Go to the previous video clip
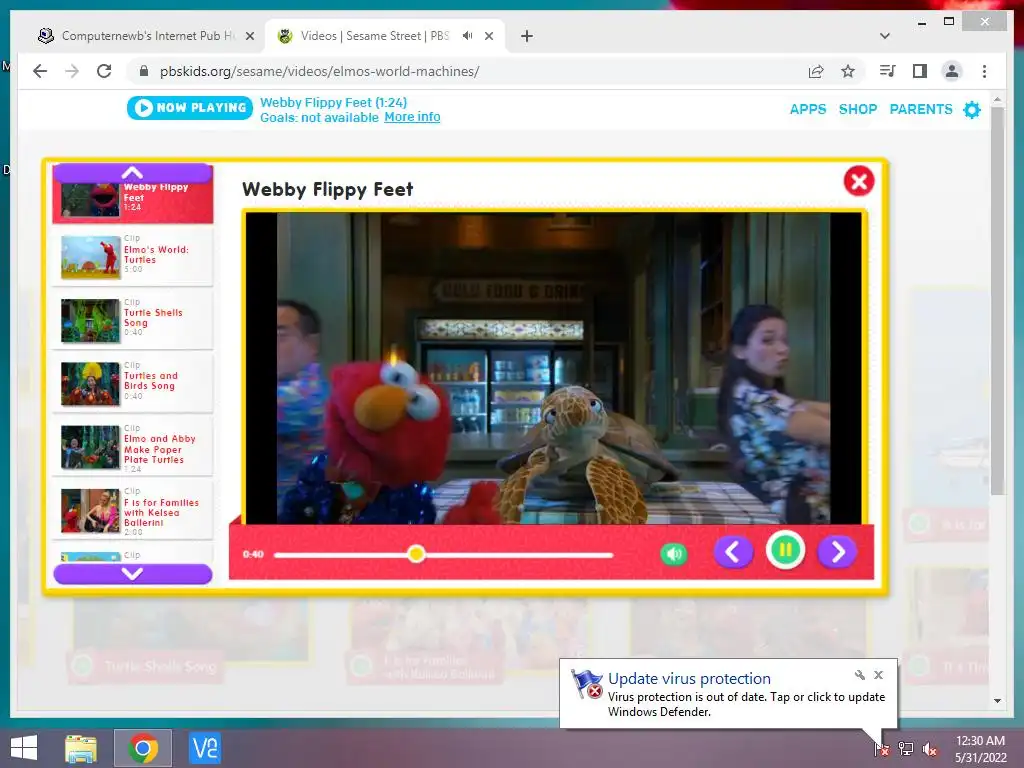Viewport: 1024px width, 768px height. coord(733,552)
